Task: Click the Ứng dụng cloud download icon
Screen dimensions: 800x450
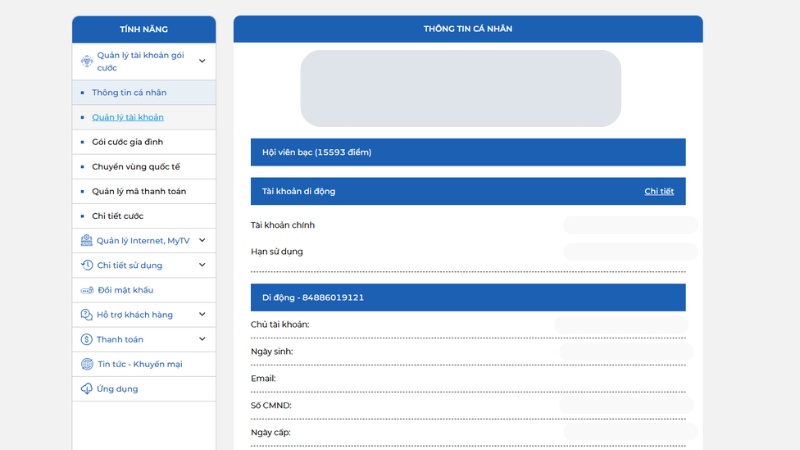Action: (87, 389)
